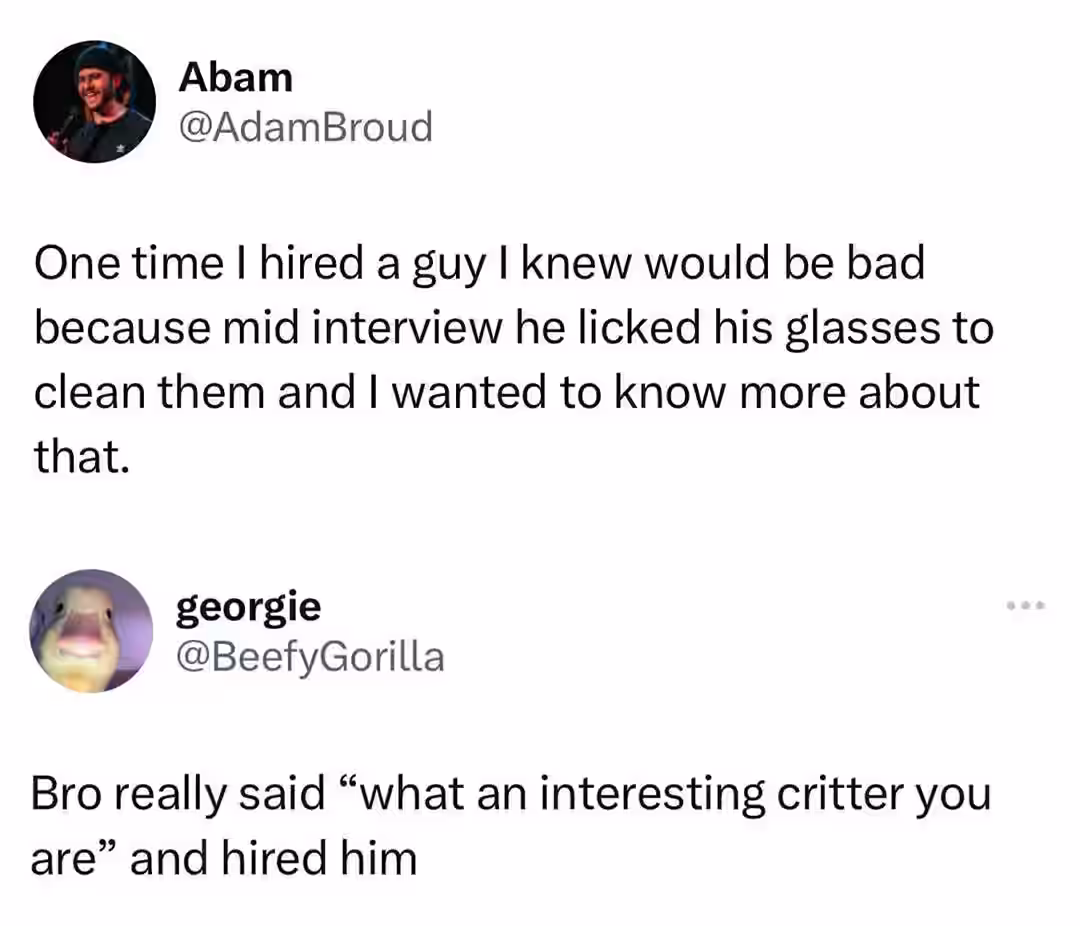The height and width of the screenshot is (926, 1080).
Task: Click the phrase "clean them" in the tweet
Action: click(149, 391)
